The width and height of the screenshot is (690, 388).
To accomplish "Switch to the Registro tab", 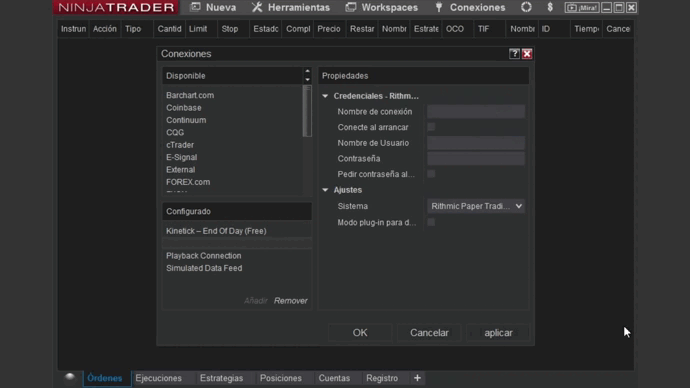I will point(382,378).
